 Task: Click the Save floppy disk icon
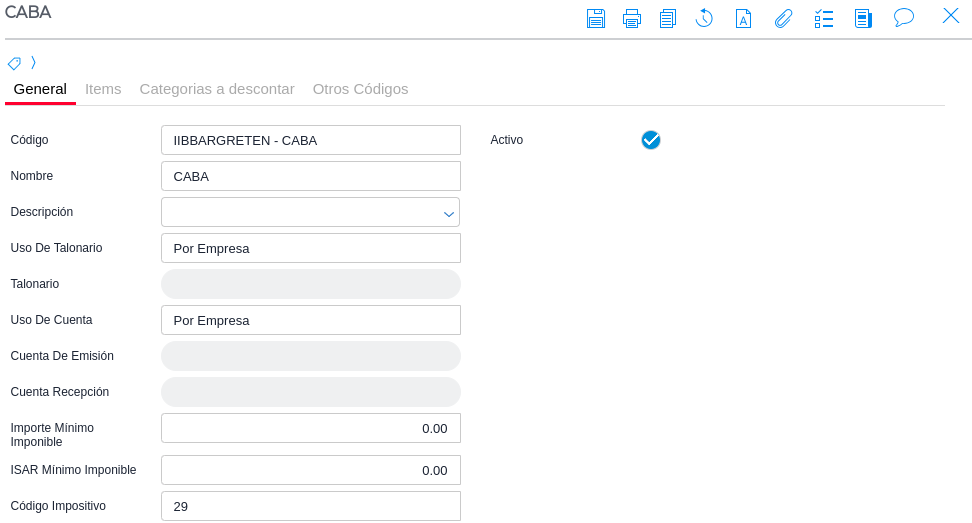[x=596, y=18]
